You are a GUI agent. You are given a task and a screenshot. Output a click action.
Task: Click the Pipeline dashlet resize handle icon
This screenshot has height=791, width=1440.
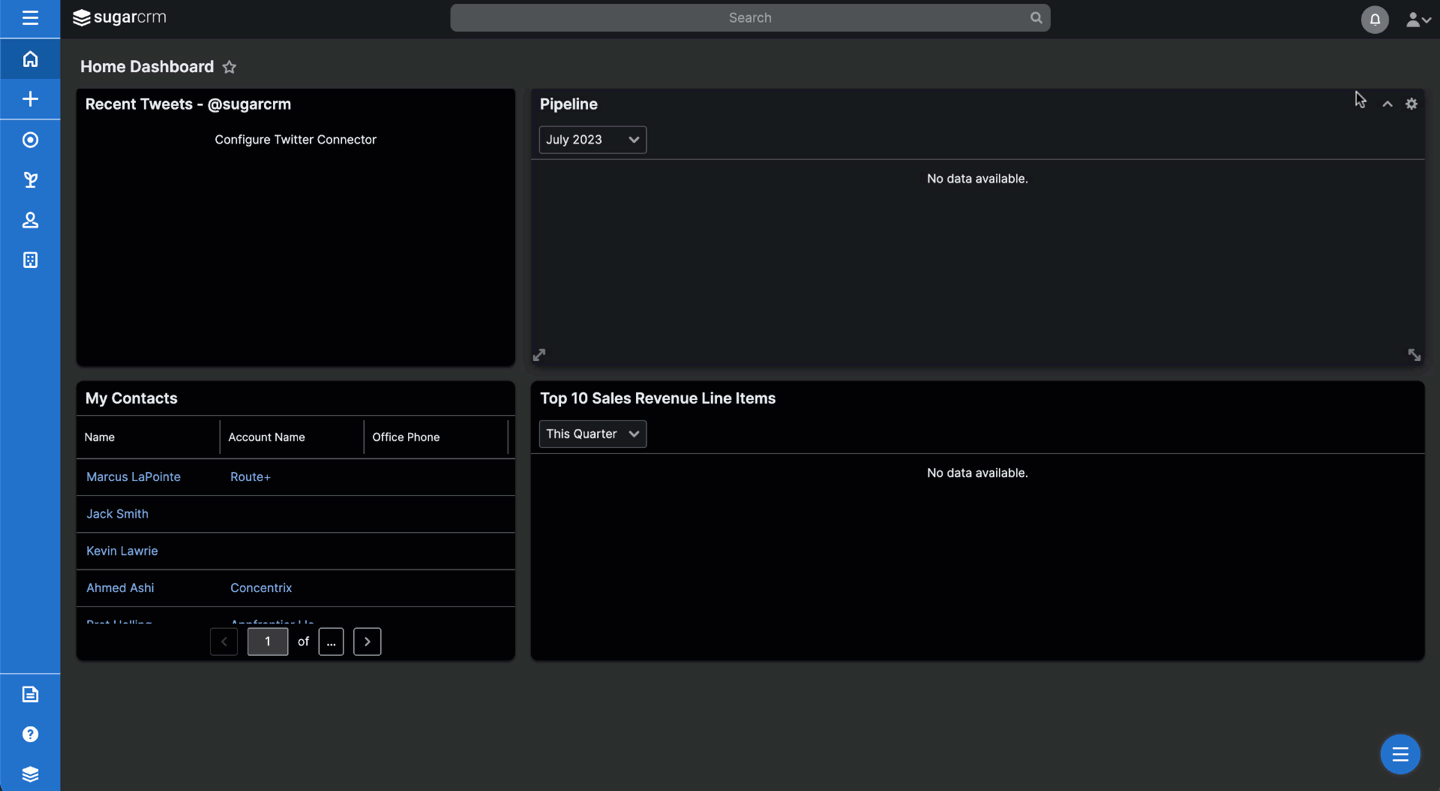[1414, 355]
